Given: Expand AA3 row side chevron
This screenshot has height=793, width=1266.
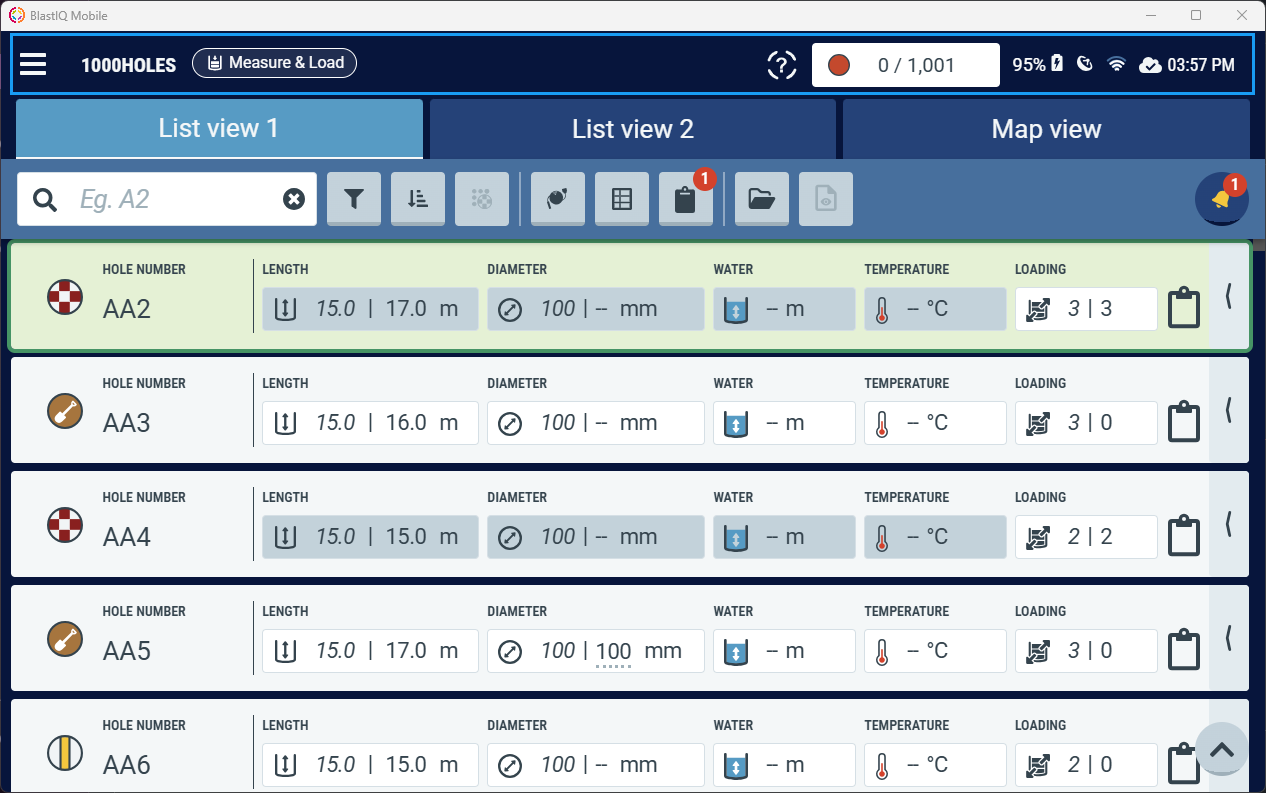Looking at the screenshot, I should pyautogui.click(x=1229, y=410).
